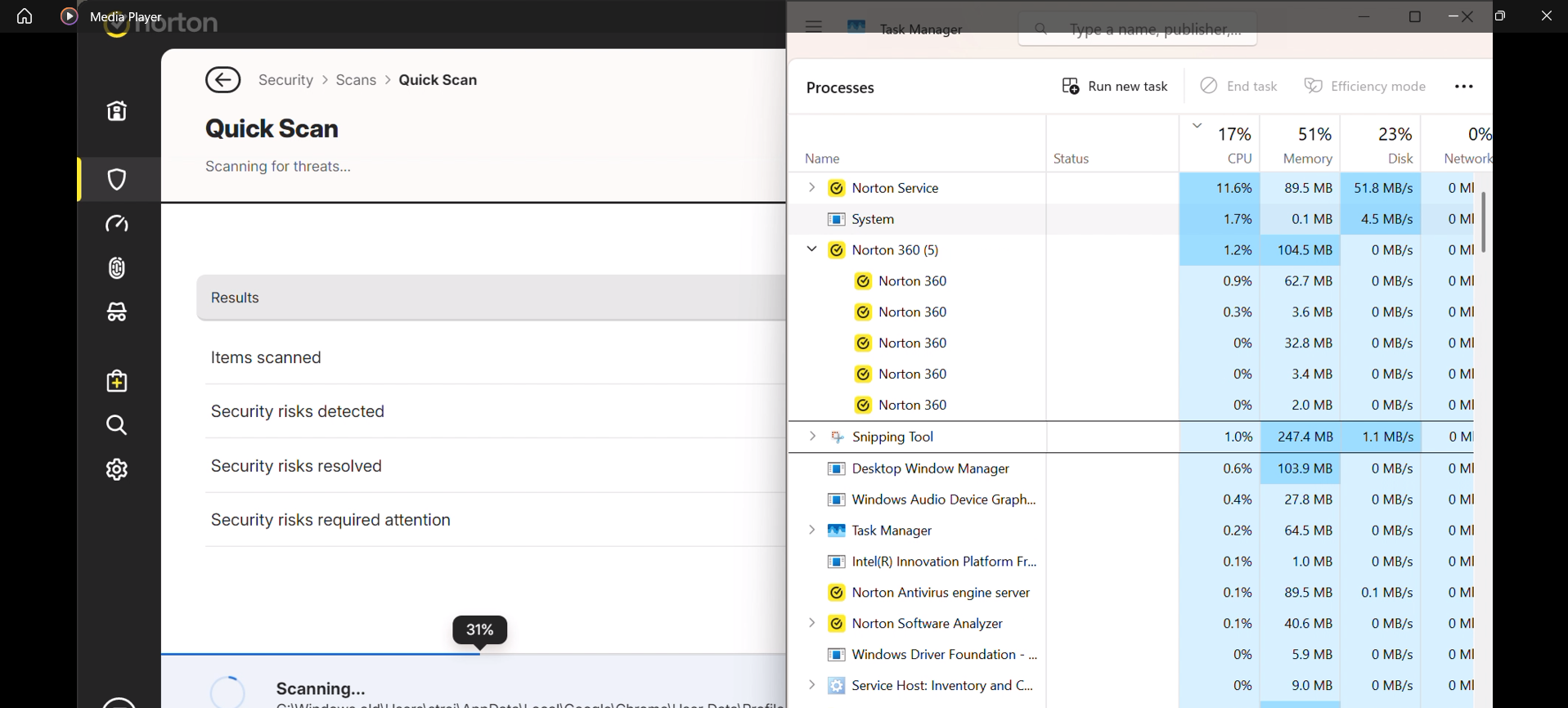Open the Scans breadcrumb link in Norton
This screenshot has height=708, width=1568.
coord(356,80)
